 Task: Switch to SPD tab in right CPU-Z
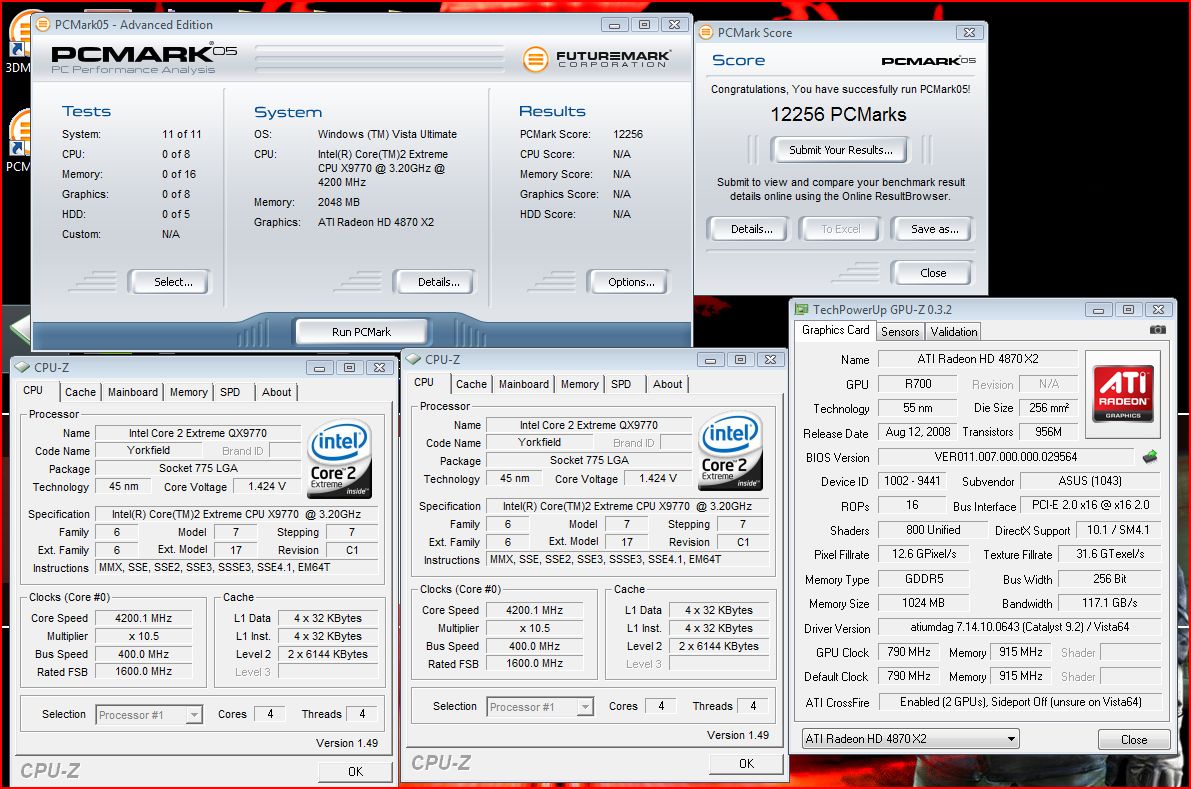pyautogui.click(x=621, y=384)
